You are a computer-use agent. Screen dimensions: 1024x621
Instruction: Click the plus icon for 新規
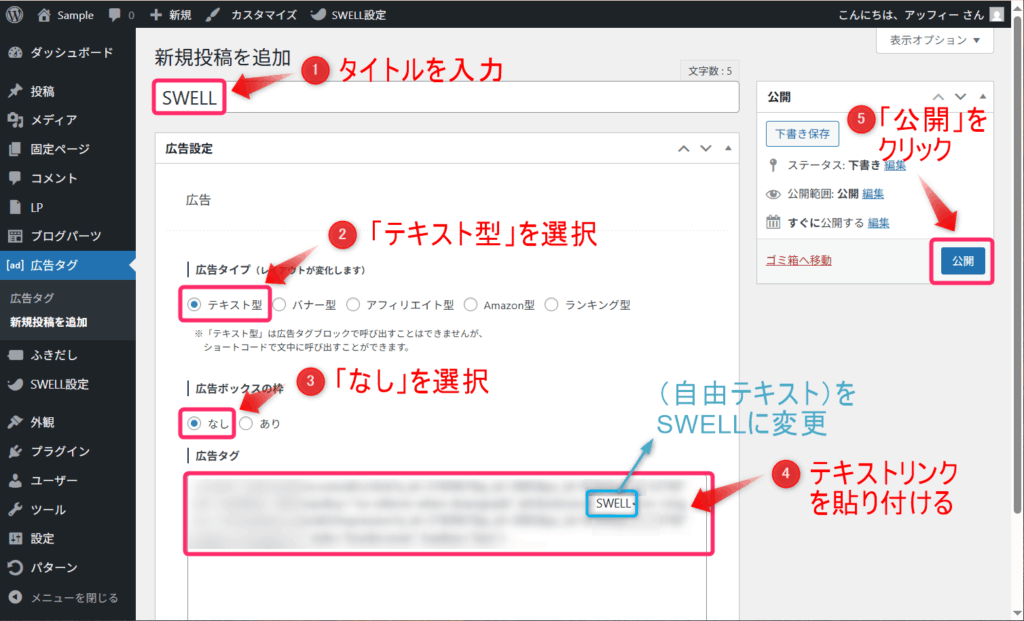pyautogui.click(x=155, y=15)
